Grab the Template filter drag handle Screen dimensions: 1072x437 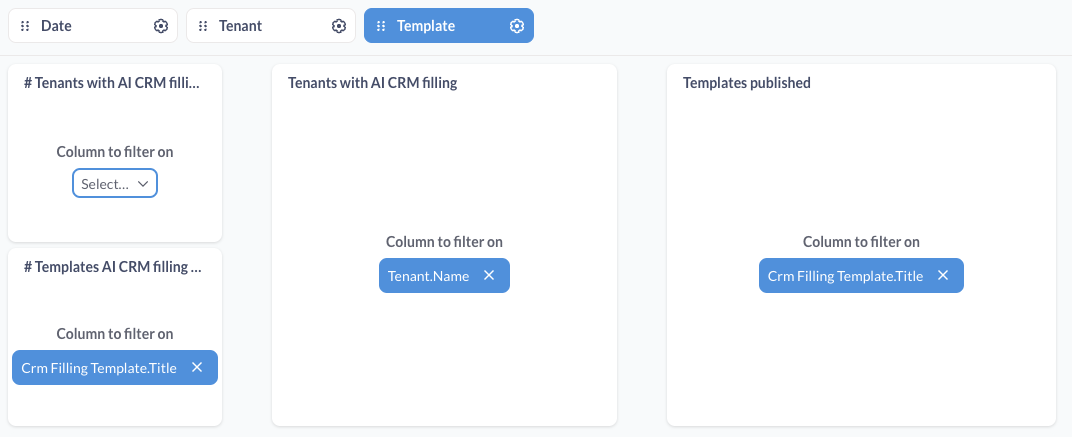click(x=381, y=26)
